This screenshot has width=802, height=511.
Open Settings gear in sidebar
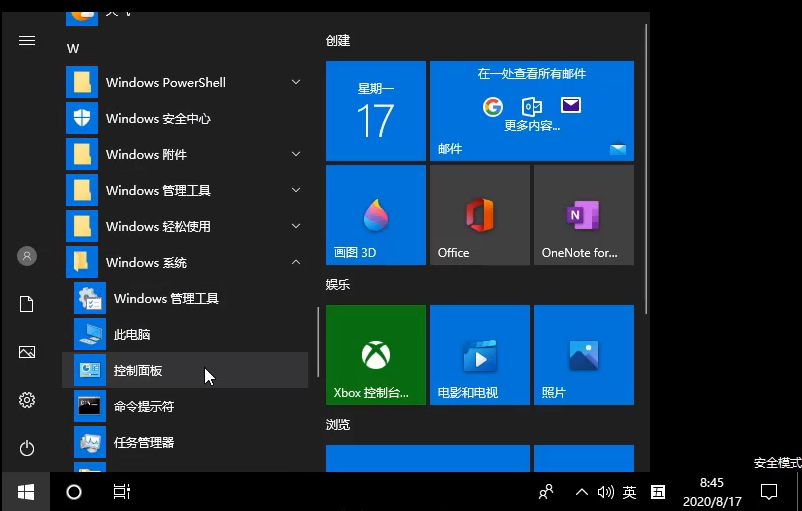point(27,400)
